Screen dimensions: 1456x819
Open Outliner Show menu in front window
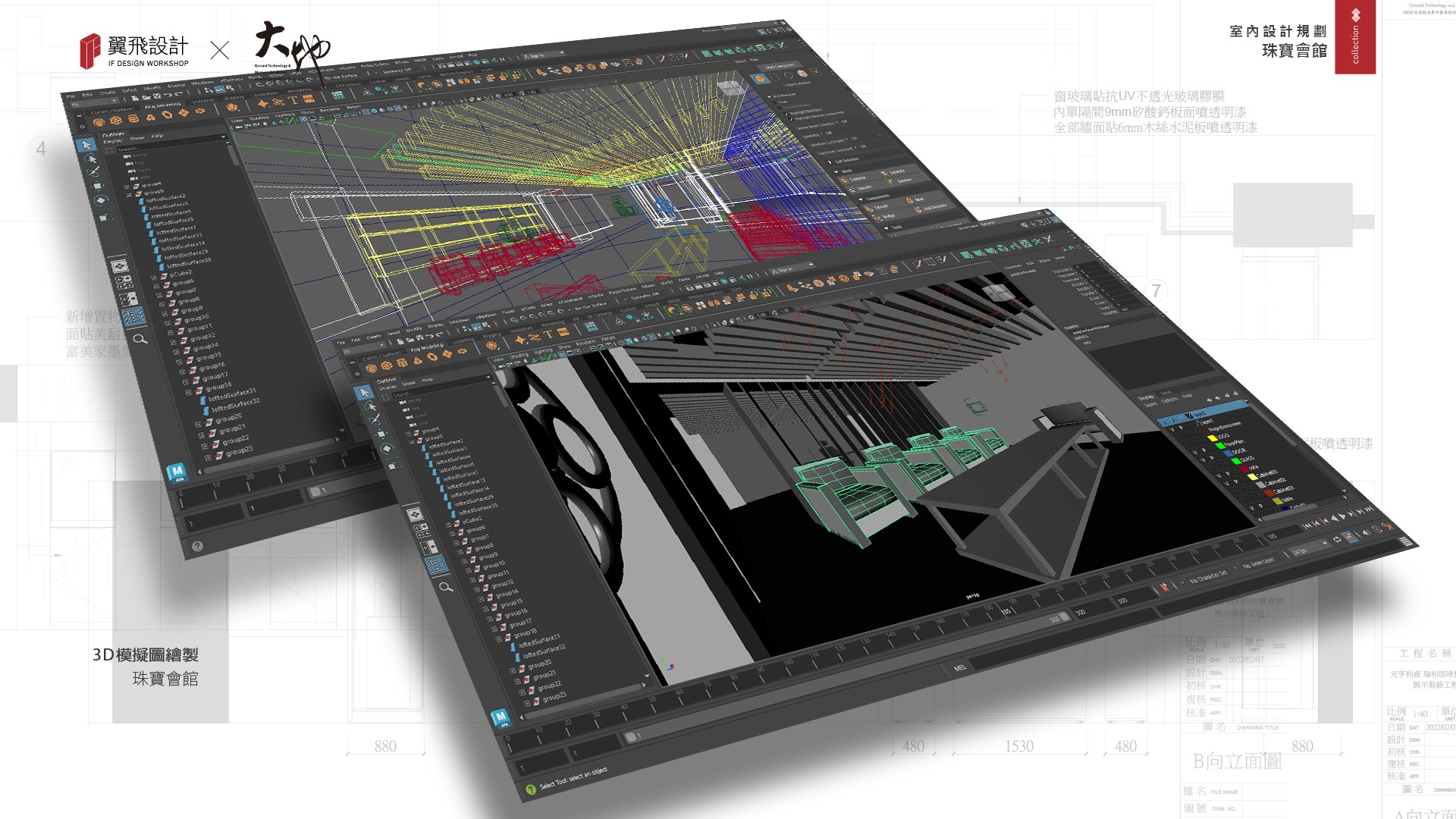click(x=409, y=384)
